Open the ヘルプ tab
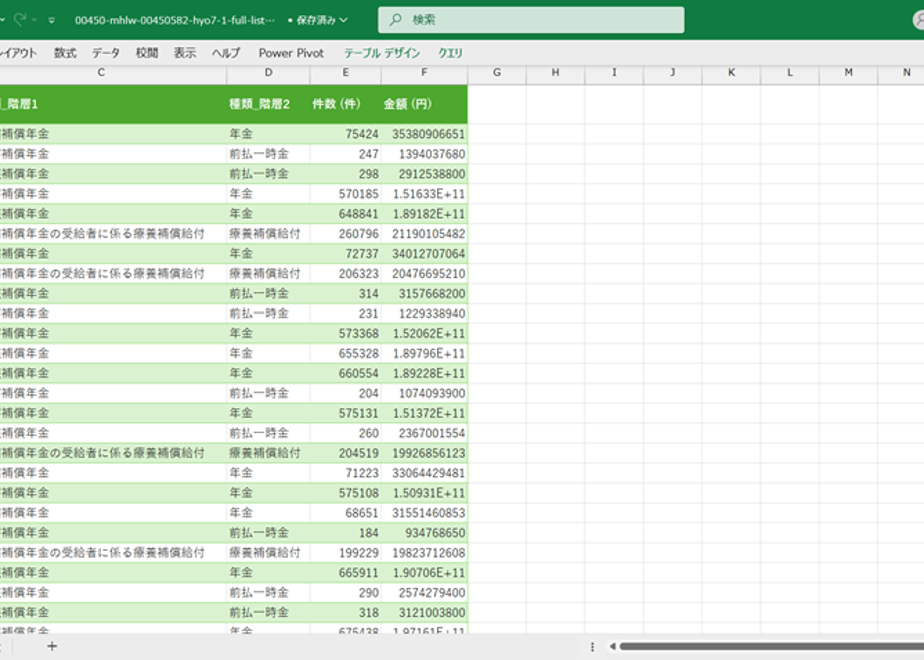Viewport: 924px width, 660px height. pos(226,53)
